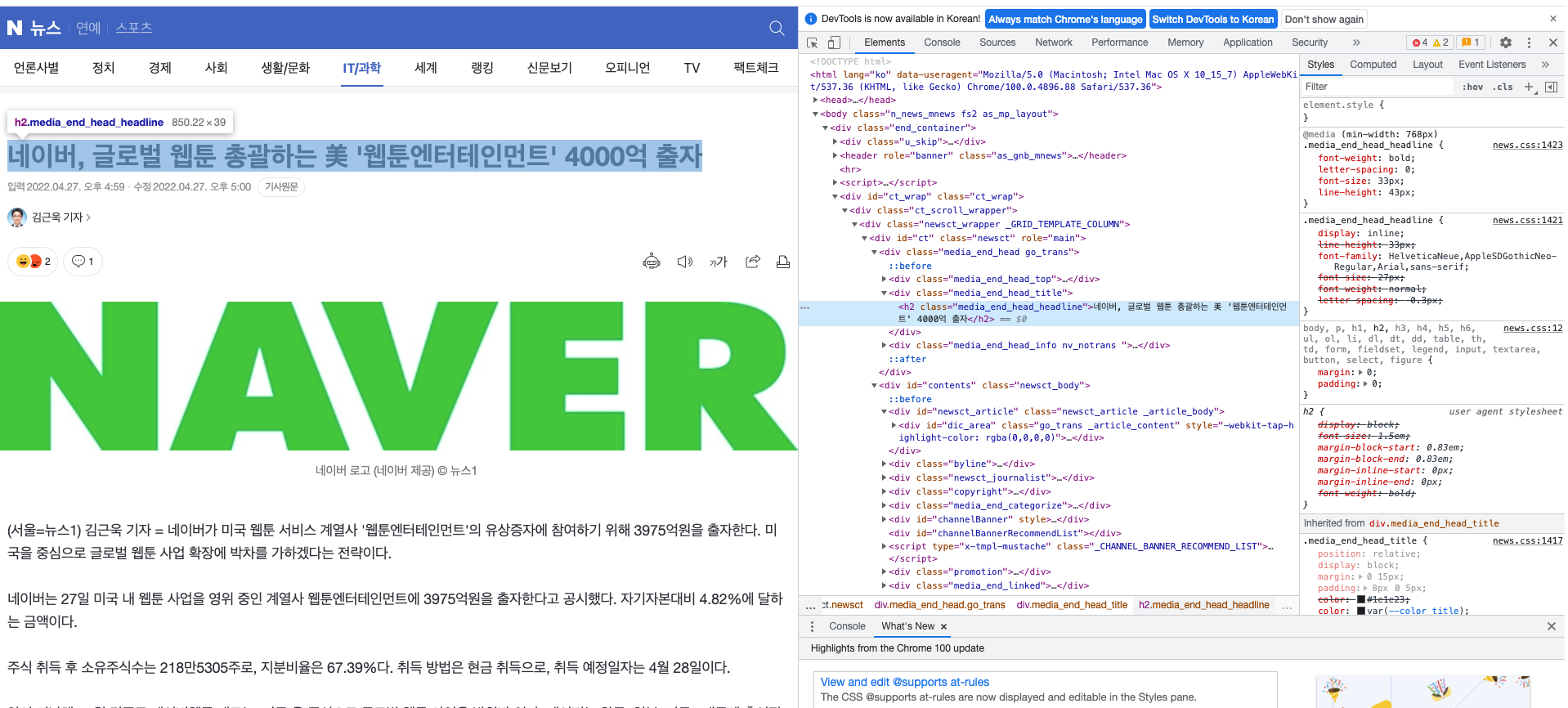Click the orange issues badge showing 1
The image size is (1568, 708).
[1471, 43]
